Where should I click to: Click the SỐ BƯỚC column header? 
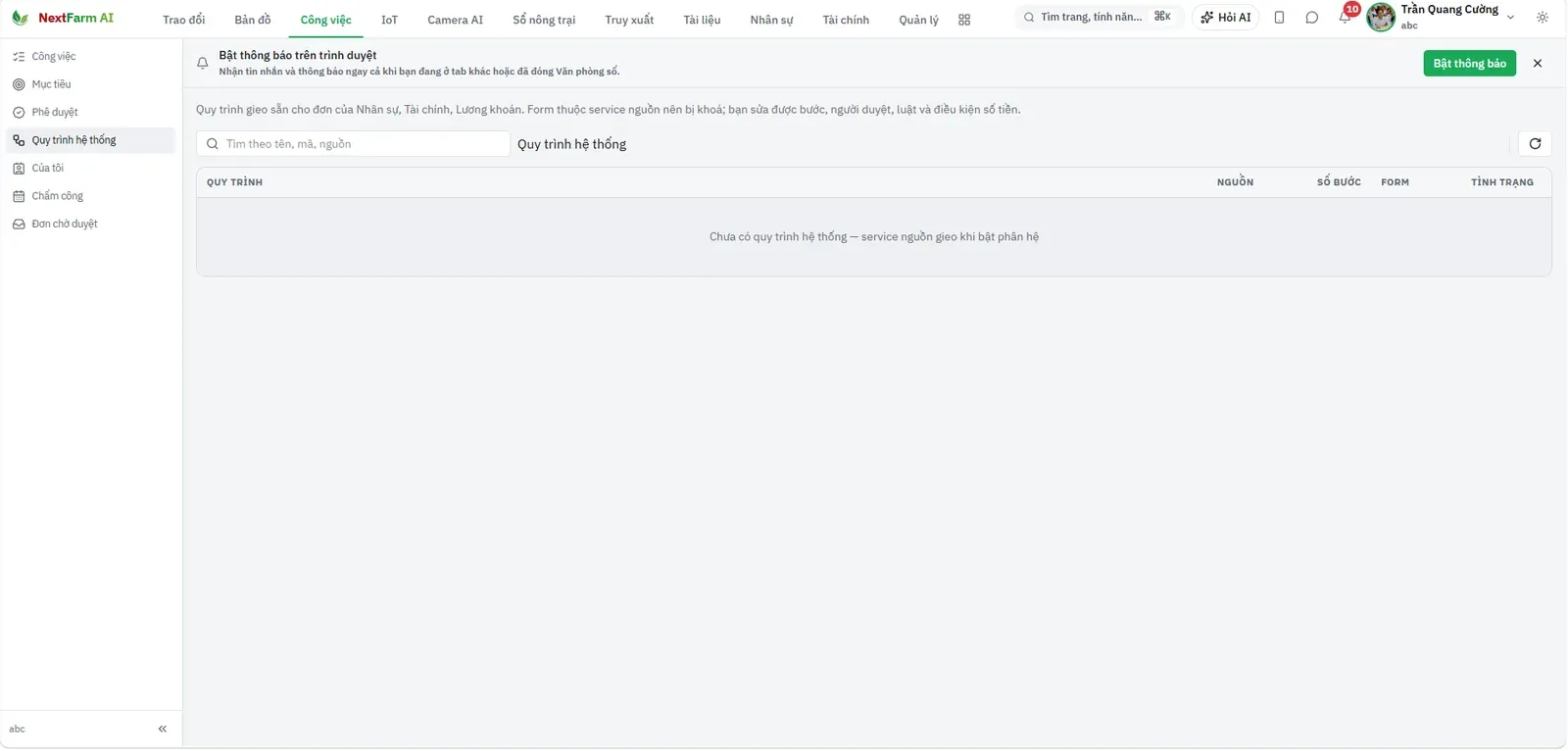tap(1339, 182)
